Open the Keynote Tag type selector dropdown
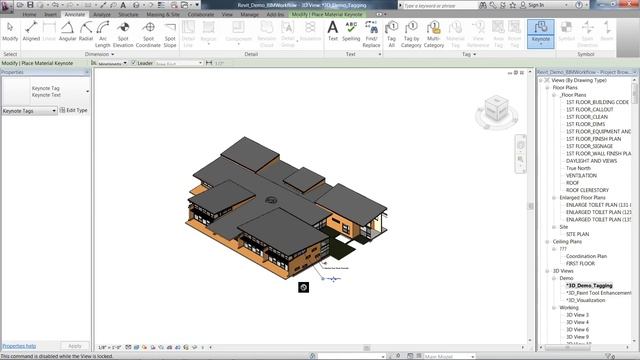Screen dimensions: 640x360 coord(88,91)
